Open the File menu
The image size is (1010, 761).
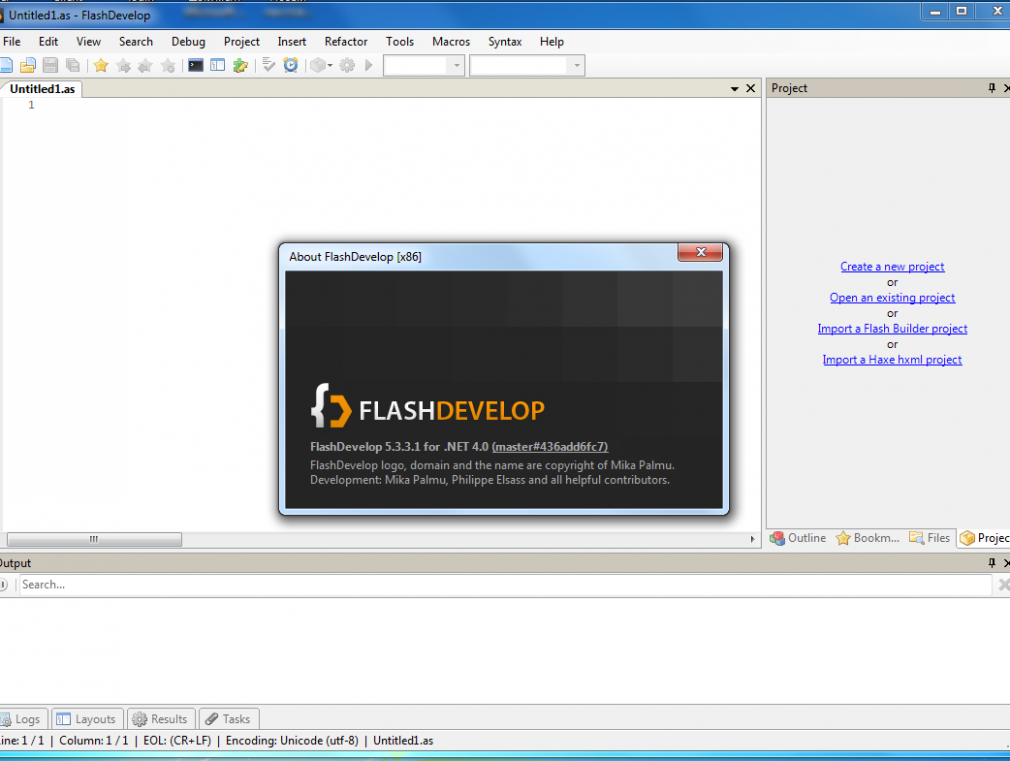coord(12,41)
